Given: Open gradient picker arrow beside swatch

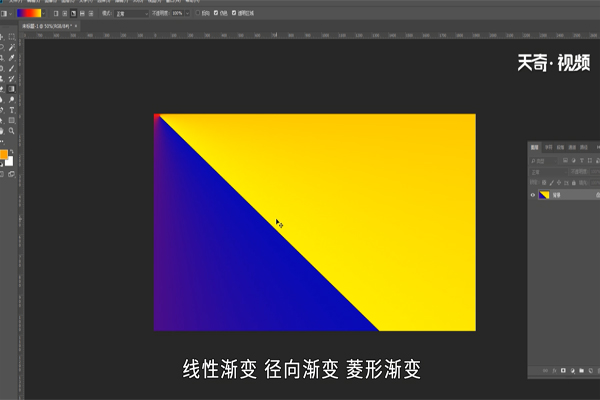Looking at the screenshot, I should tap(44, 13).
